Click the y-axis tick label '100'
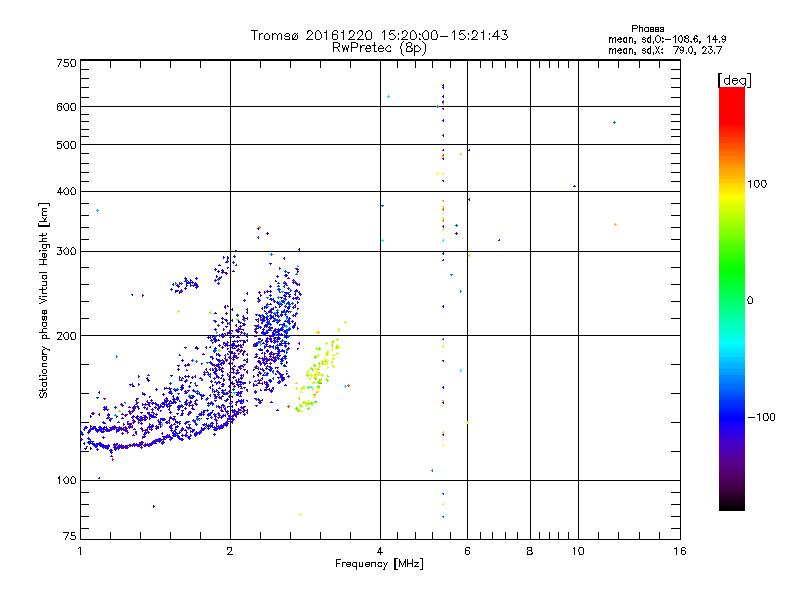 66,481
